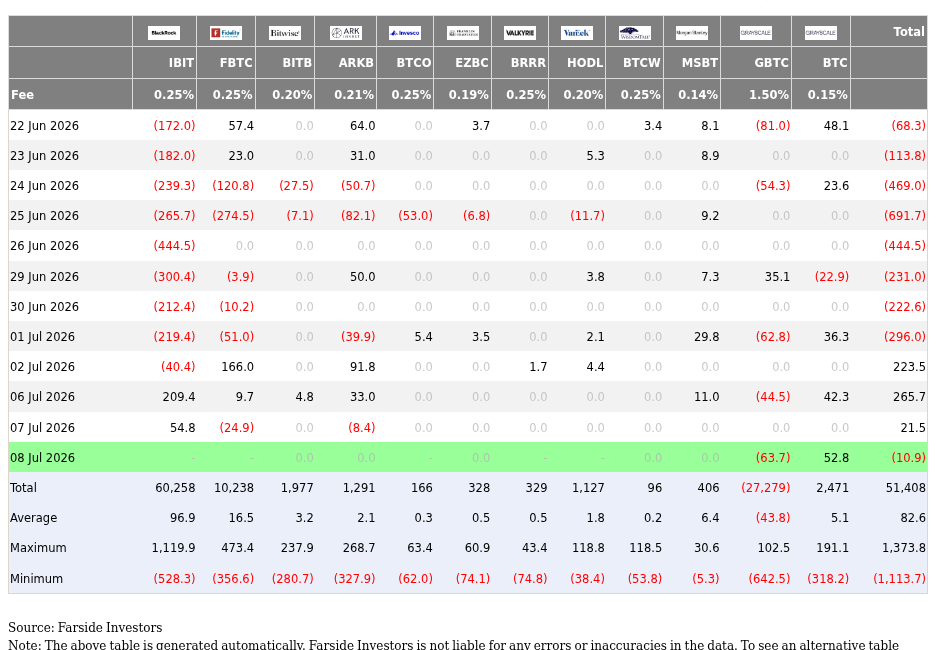Screen dimensions: 944x650
Task: Click the Invesco logo above BTCO
Action: coord(405,32)
